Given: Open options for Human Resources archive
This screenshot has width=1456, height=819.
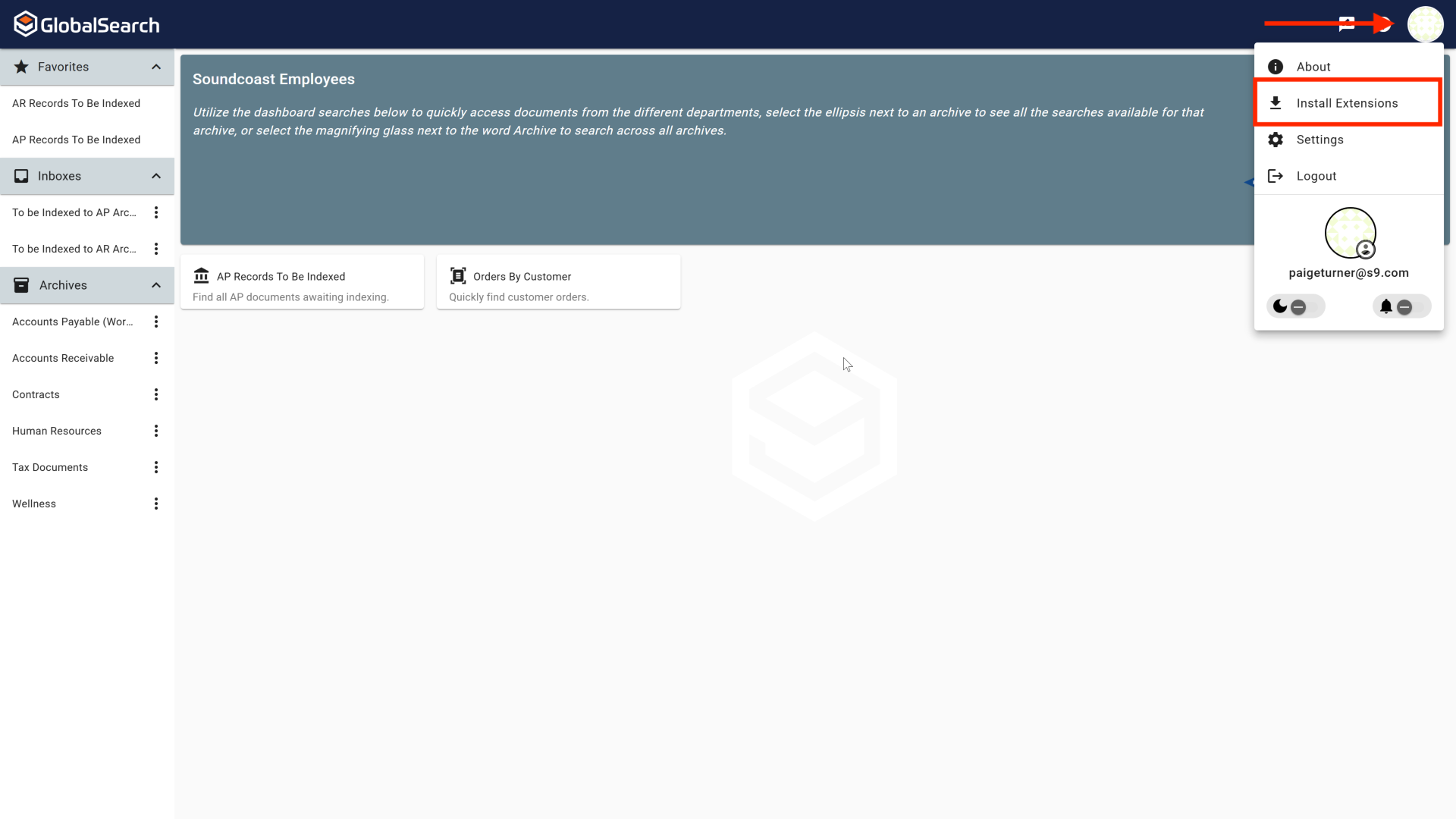Looking at the screenshot, I should (156, 431).
